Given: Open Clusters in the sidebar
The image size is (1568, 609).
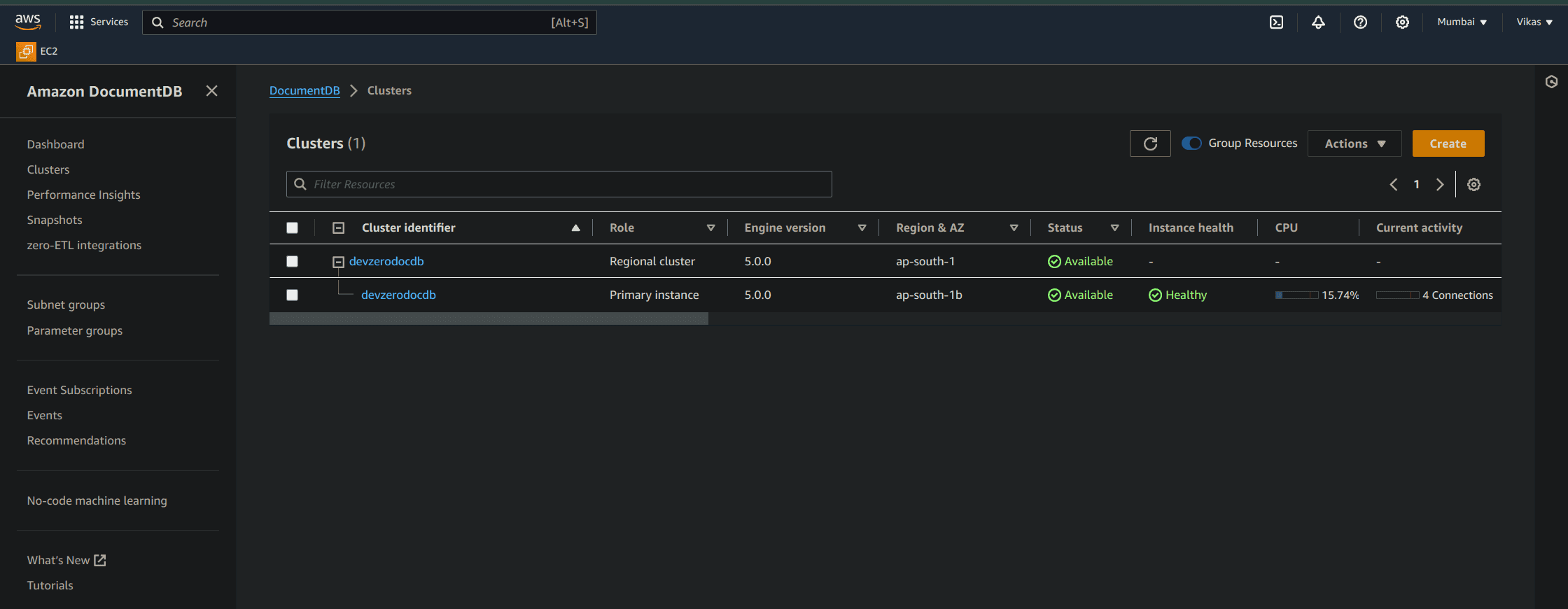Looking at the screenshot, I should pyautogui.click(x=48, y=169).
